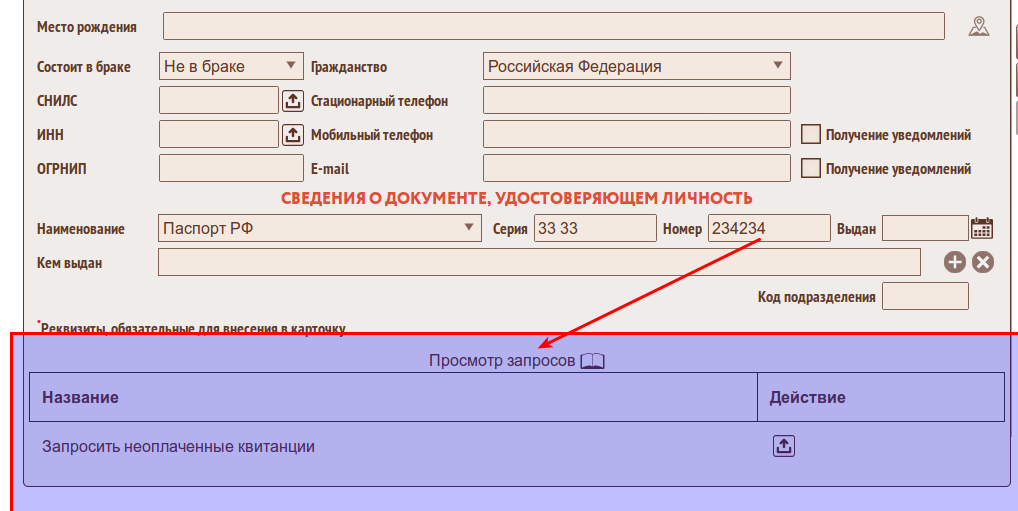Enable notifications checkbox for Мобильный телефон
1018x511 pixels.
[811, 134]
